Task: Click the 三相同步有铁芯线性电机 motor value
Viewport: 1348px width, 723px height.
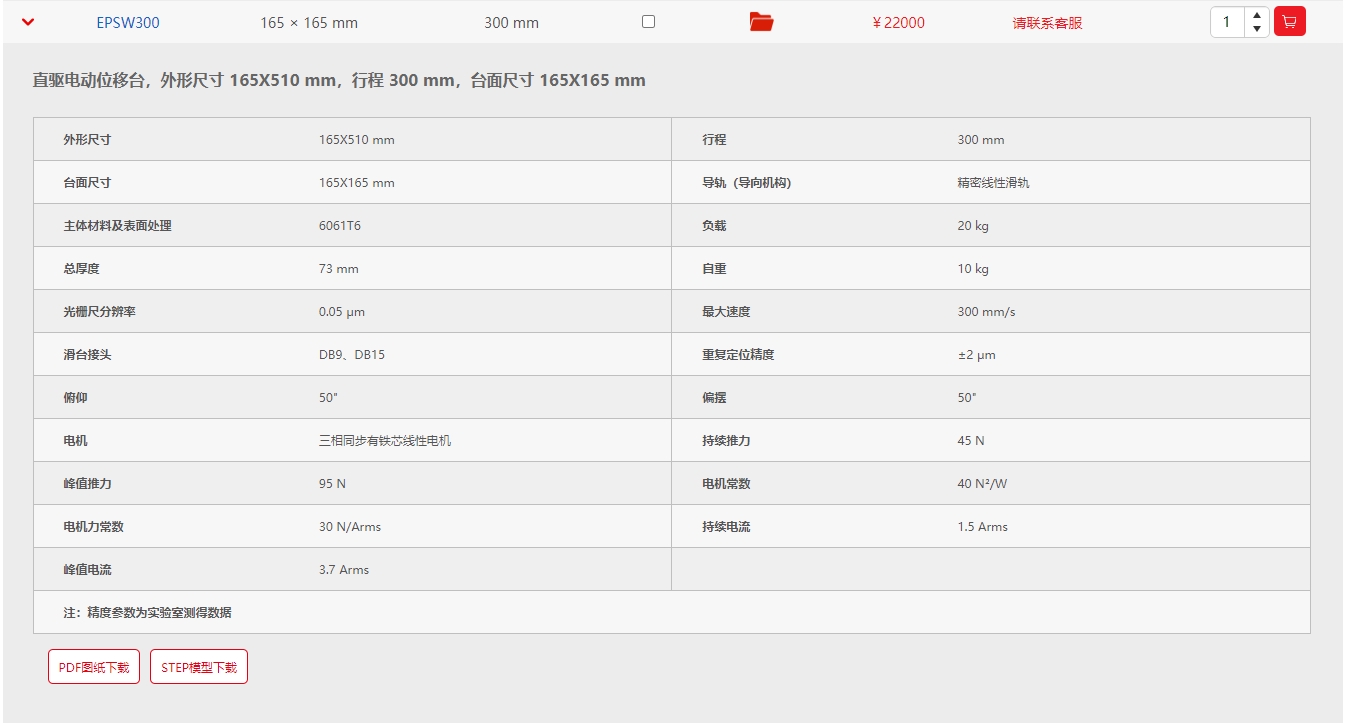Action: pyautogui.click(x=385, y=441)
